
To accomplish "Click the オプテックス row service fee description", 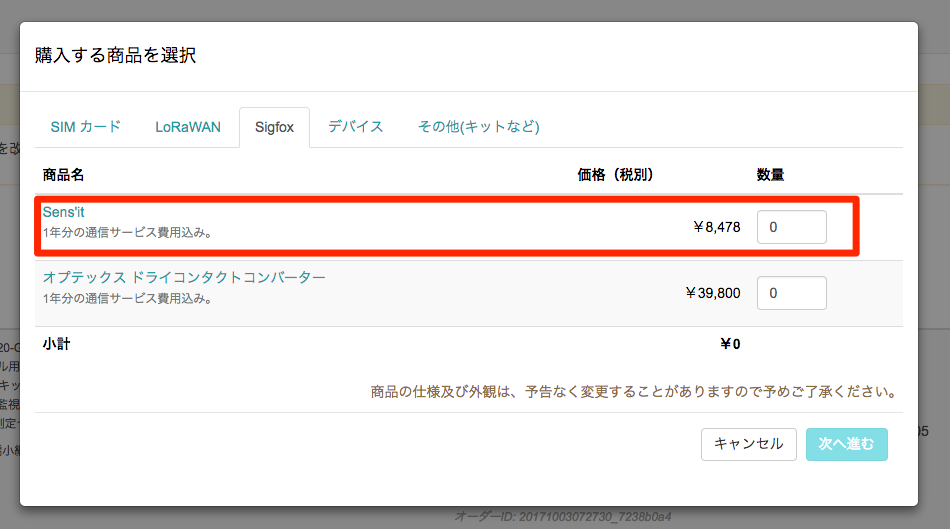I will pos(127,299).
